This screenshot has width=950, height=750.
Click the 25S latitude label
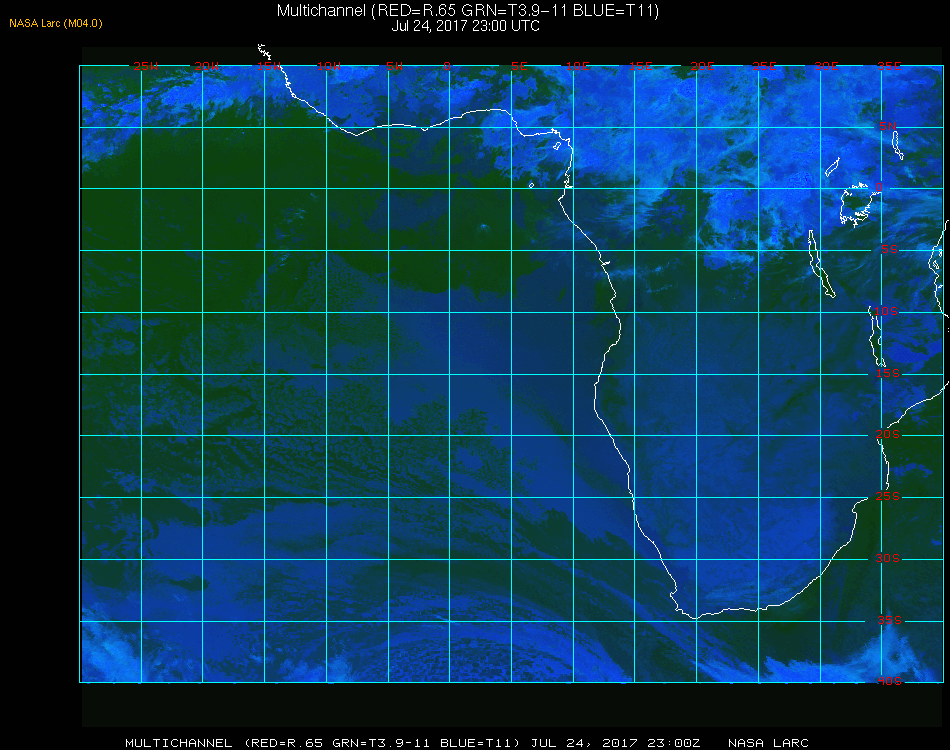point(888,496)
